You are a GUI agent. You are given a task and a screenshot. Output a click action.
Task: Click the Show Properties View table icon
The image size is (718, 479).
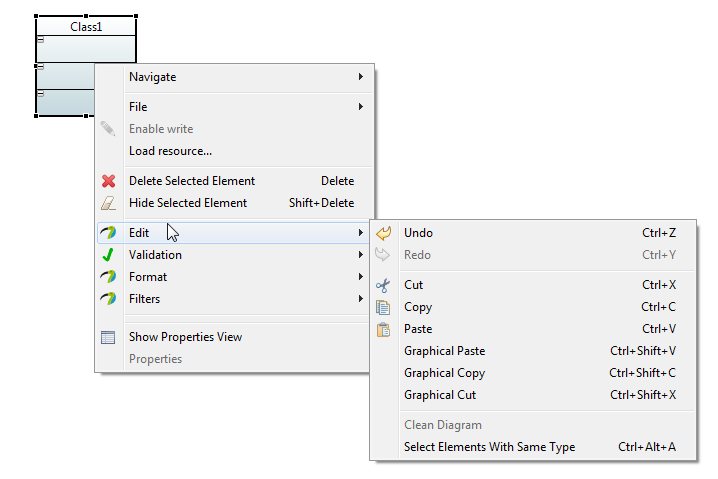(108, 337)
